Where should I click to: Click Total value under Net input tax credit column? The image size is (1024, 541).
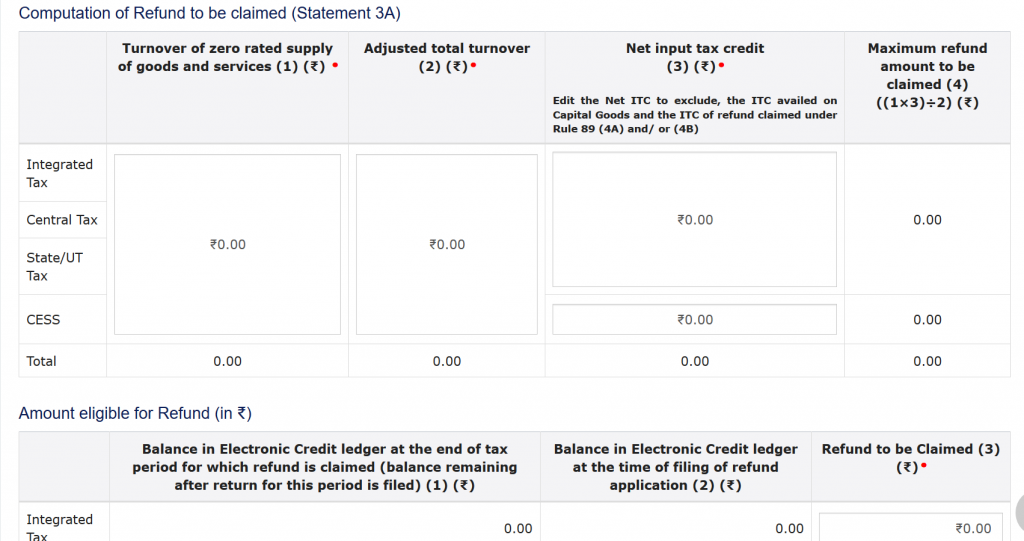point(695,361)
